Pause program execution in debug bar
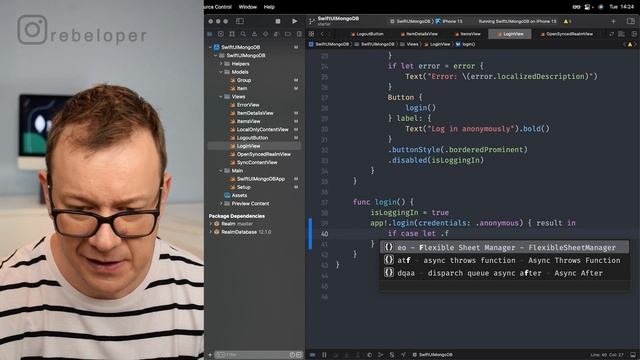 click(x=324, y=355)
